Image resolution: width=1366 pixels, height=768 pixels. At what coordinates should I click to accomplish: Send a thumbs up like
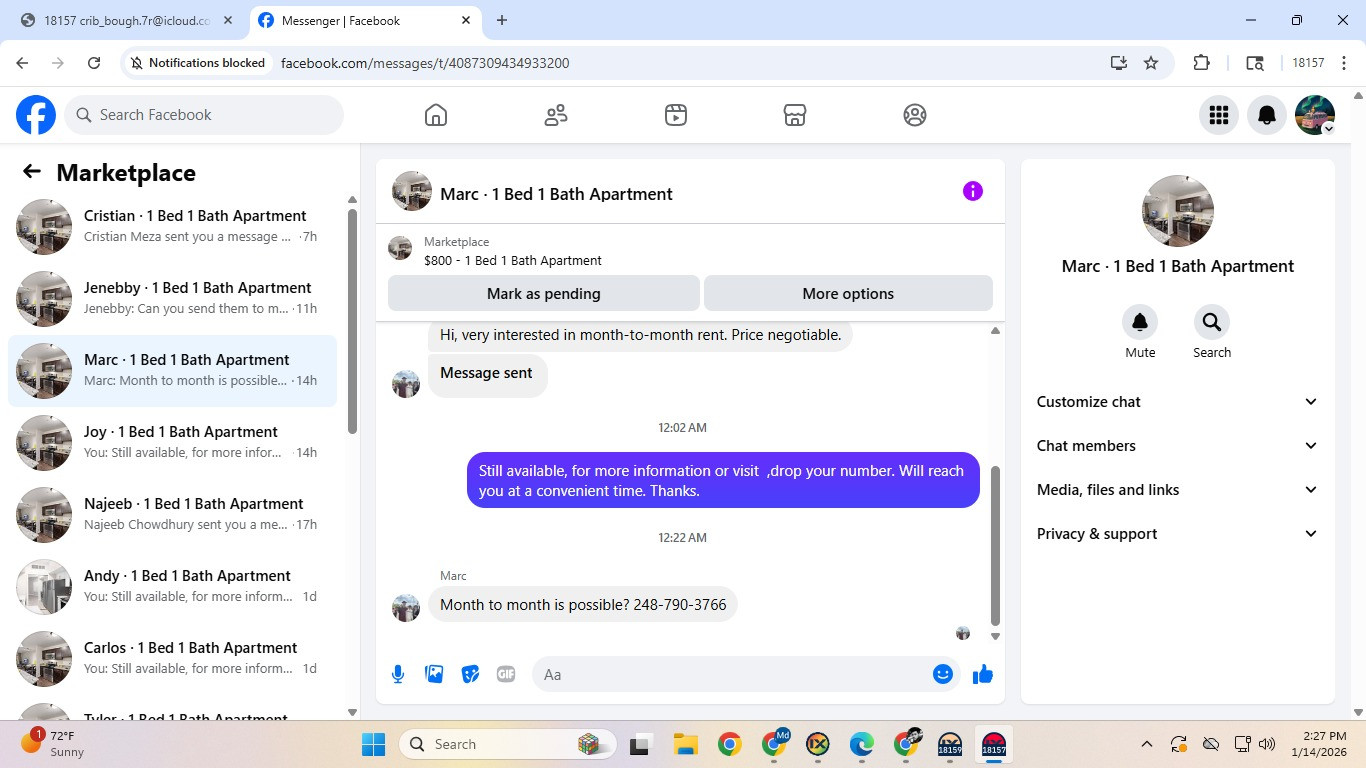[x=983, y=674]
